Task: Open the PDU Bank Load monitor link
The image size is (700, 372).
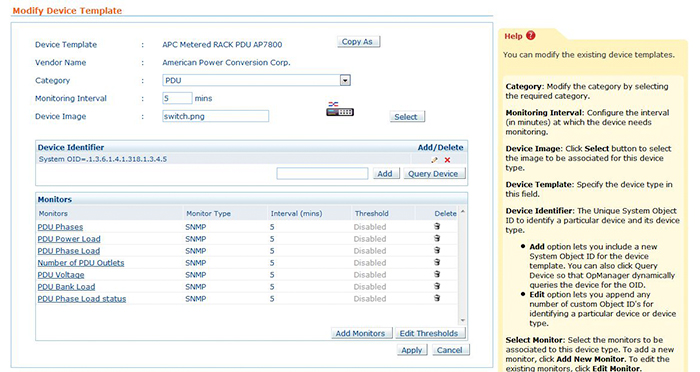Action: click(66, 287)
